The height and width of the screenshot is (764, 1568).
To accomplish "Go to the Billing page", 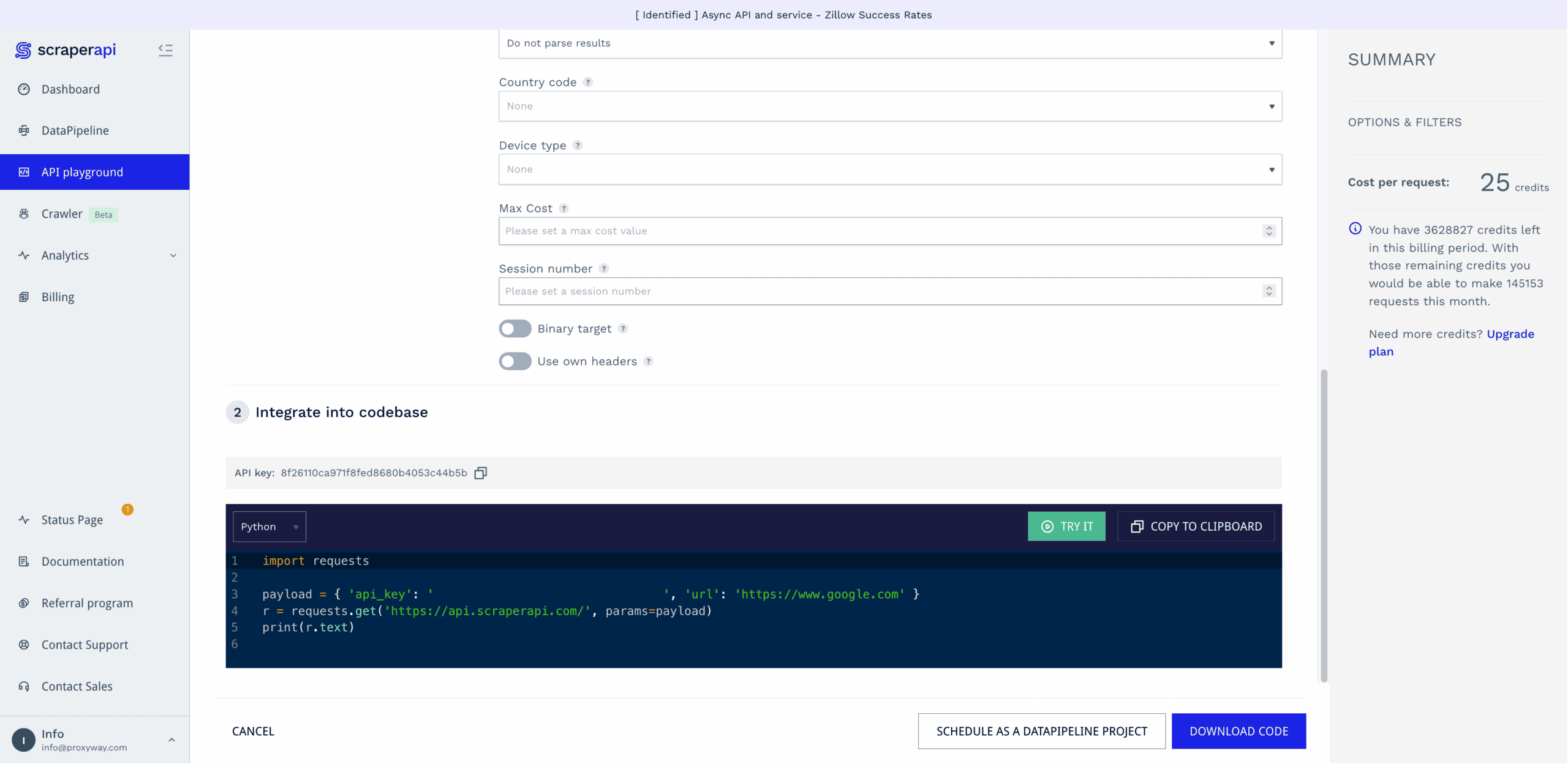I will 58,297.
